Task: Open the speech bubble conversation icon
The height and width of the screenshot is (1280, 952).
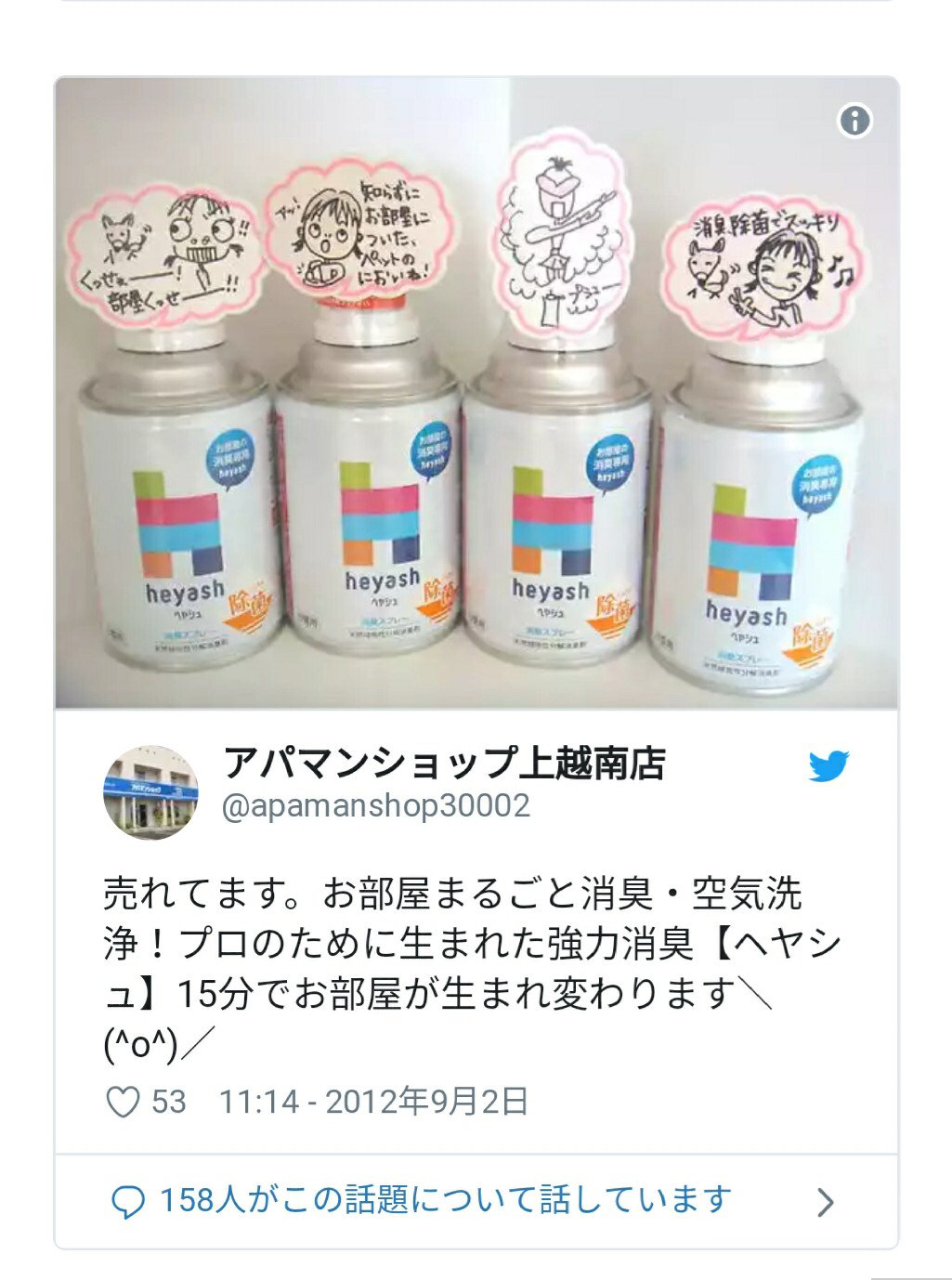Action: (x=127, y=1202)
